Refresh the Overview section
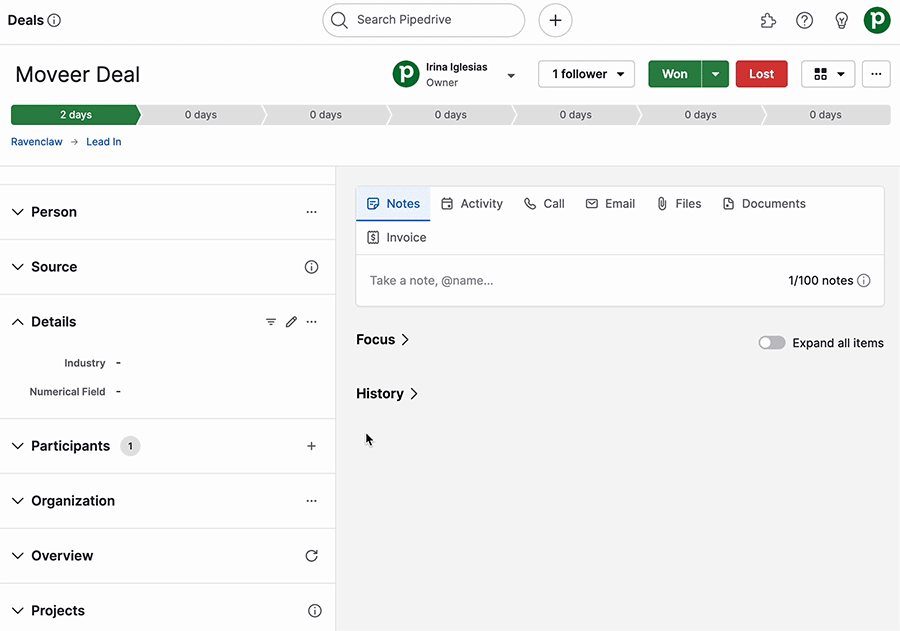 (311, 556)
